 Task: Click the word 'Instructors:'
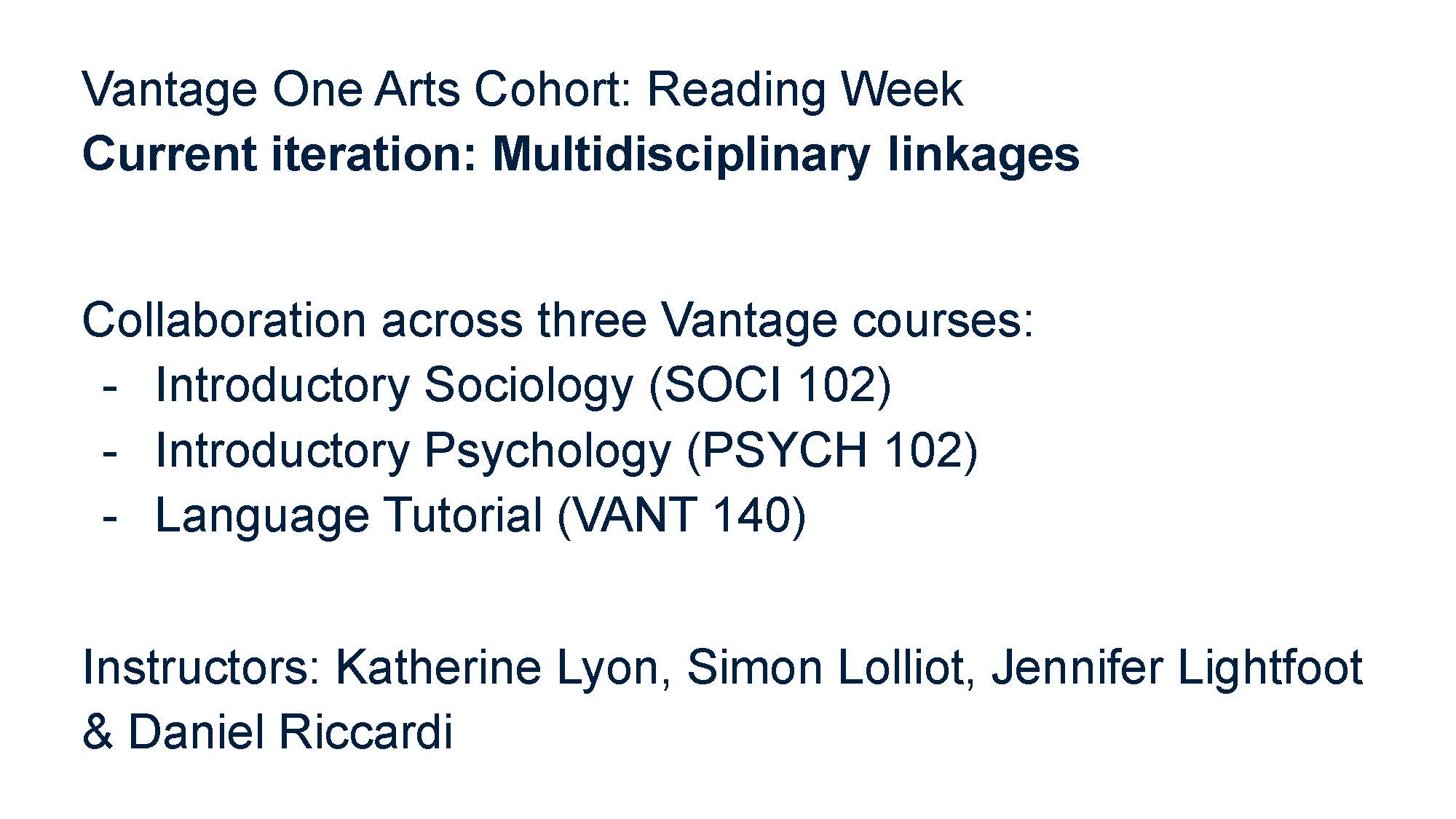[202, 667]
